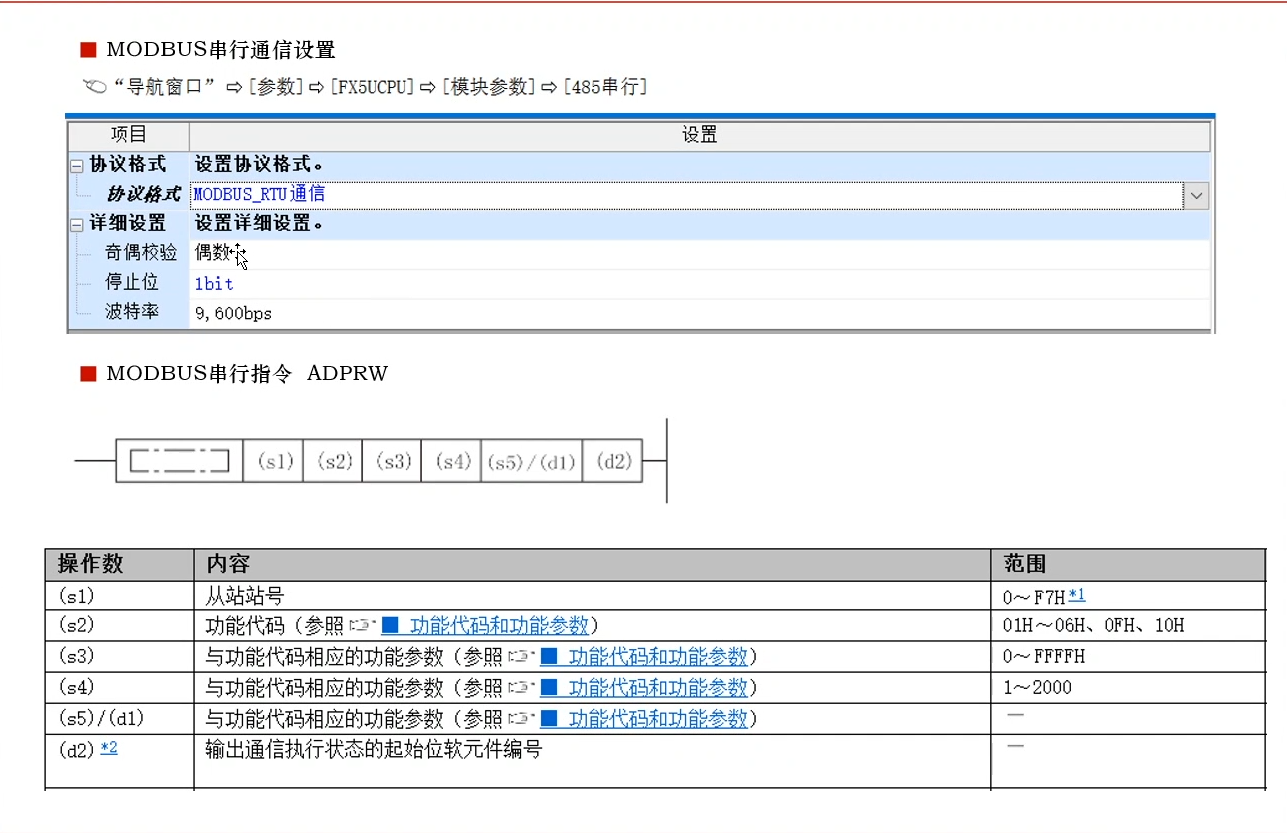Click the 设置 column header
The image size is (1287, 833).
[699, 135]
